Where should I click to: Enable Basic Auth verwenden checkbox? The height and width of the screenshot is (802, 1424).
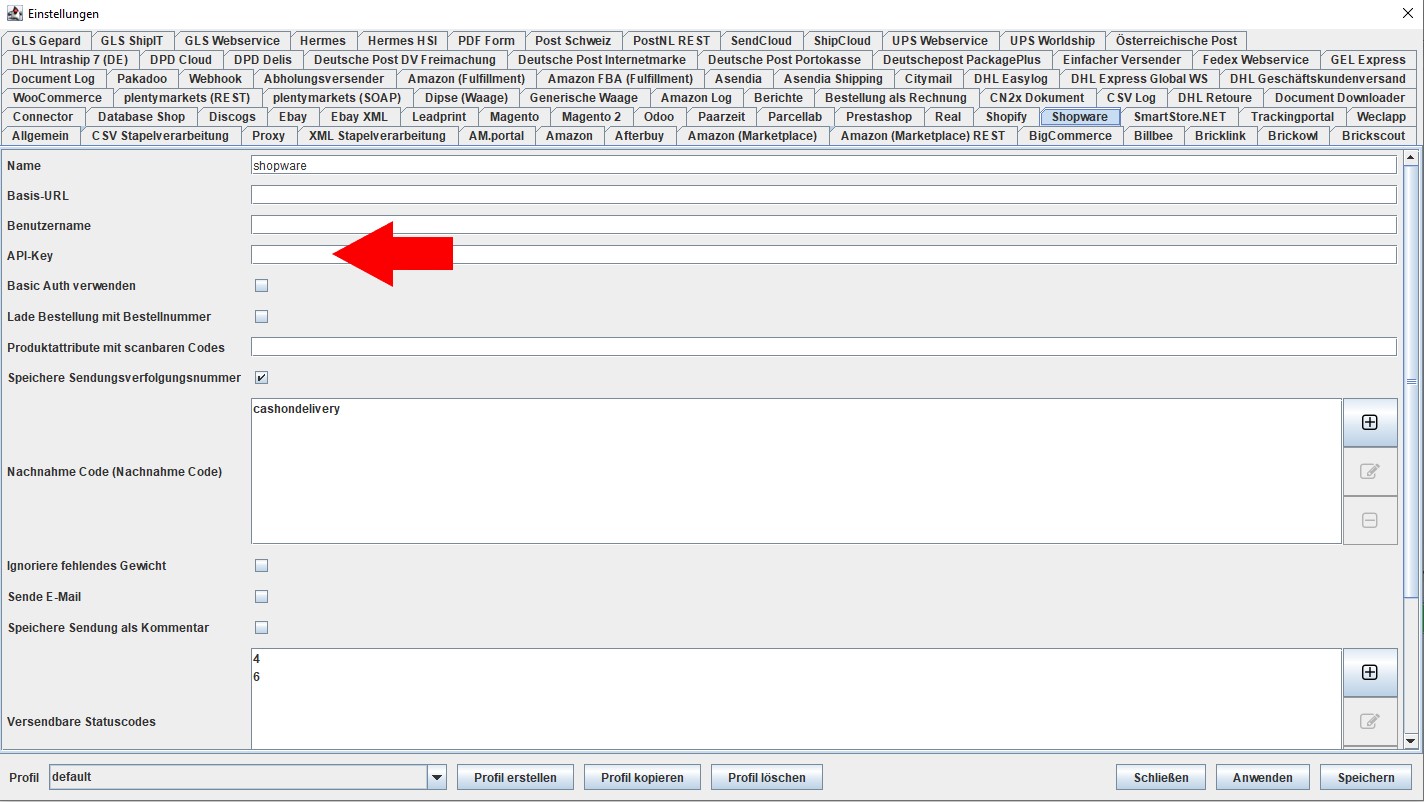[x=261, y=286]
